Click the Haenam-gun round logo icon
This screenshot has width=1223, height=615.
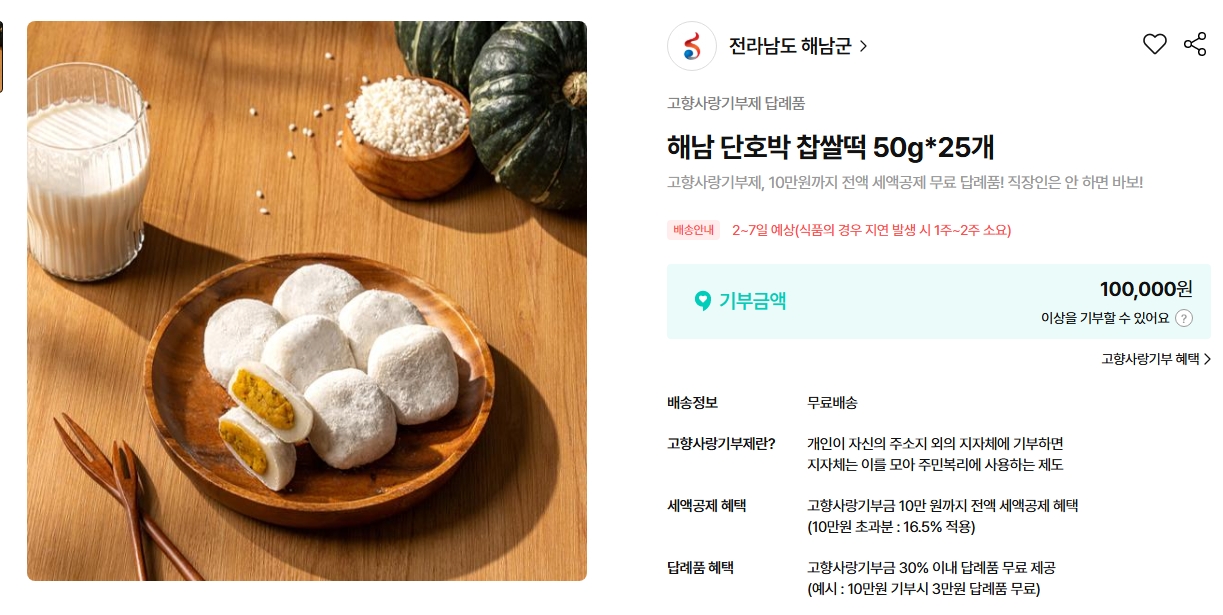tap(692, 46)
